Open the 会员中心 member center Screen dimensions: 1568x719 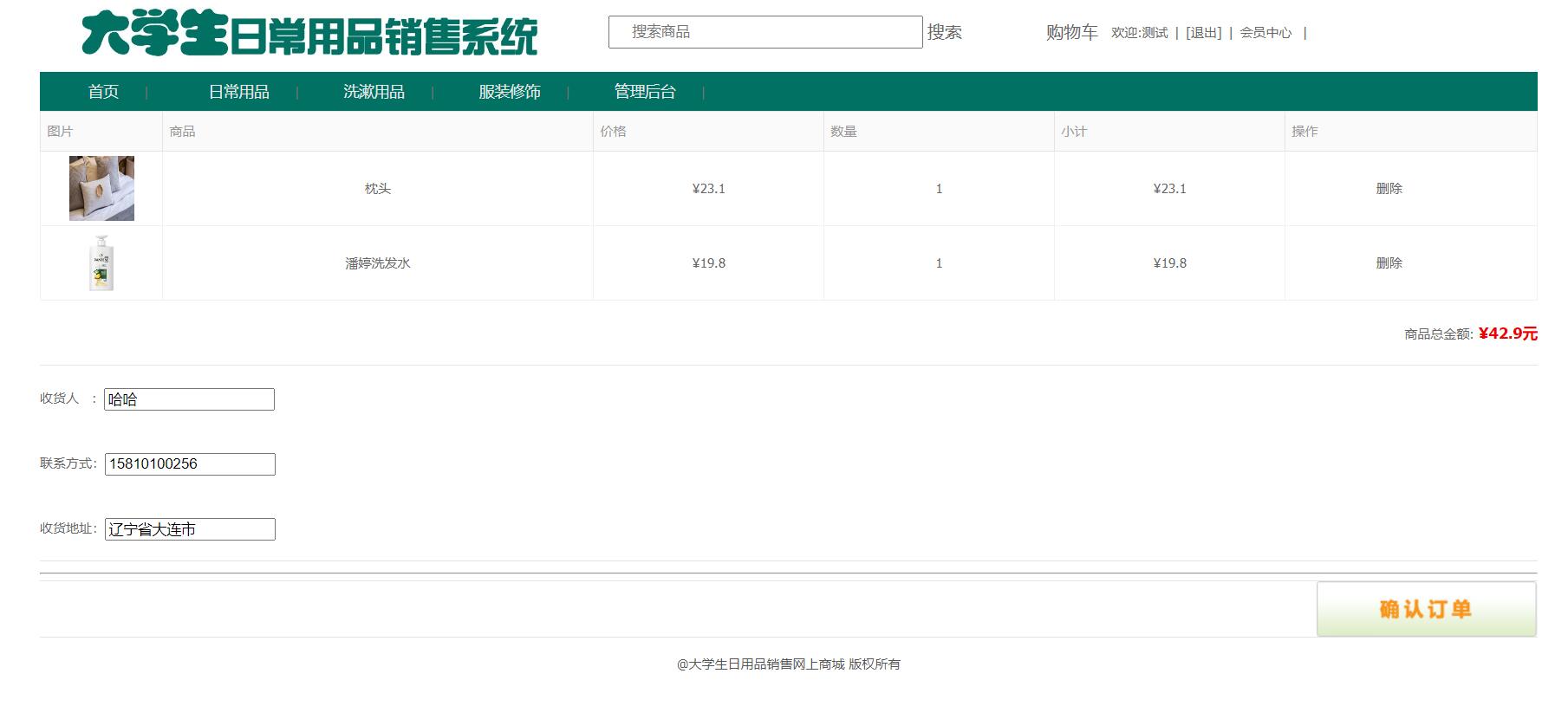(1265, 33)
